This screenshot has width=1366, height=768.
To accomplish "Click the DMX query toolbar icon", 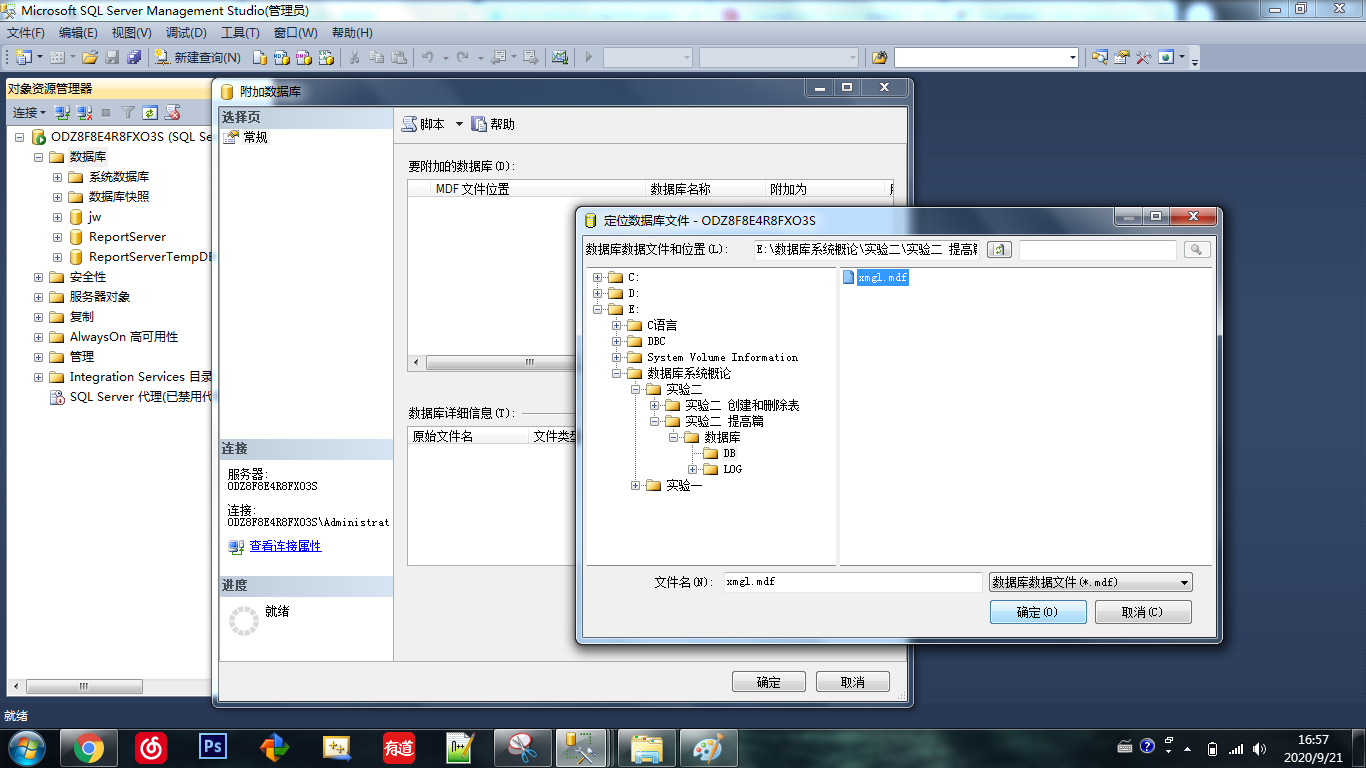I will click(304, 57).
